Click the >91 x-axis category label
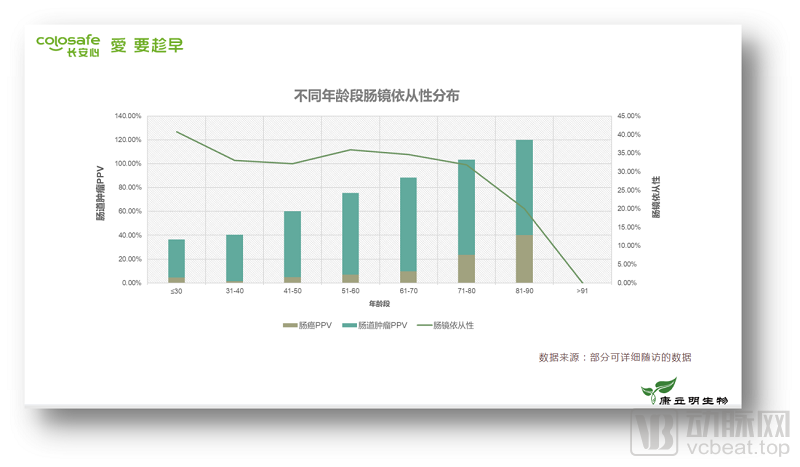Screen dimensions: 800x467 (582, 292)
